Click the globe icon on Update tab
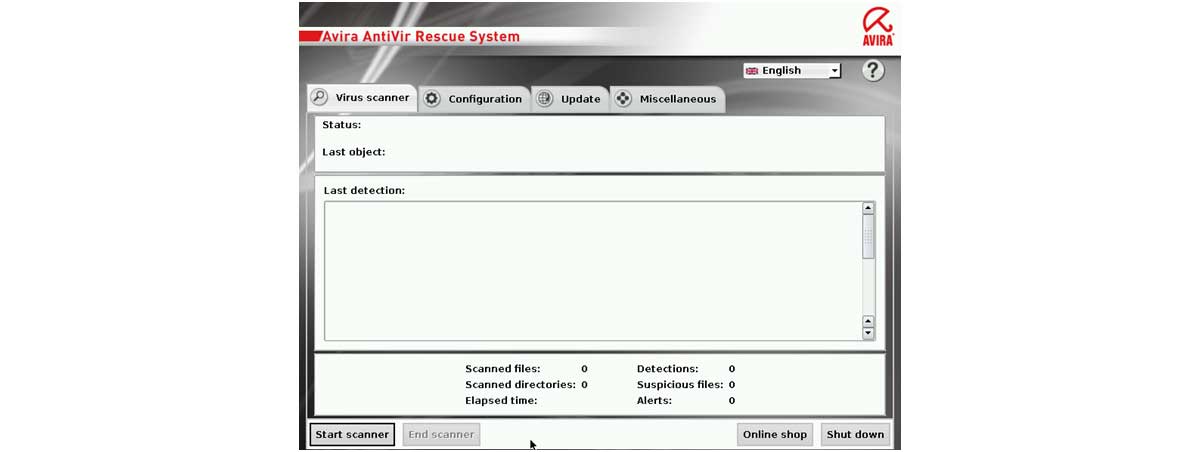 click(545, 99)
